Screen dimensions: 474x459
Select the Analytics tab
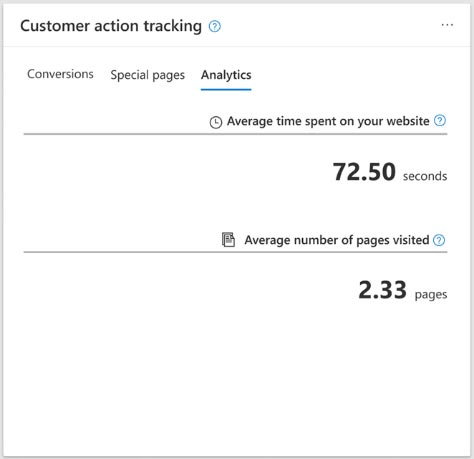click(x=226, y=75)
